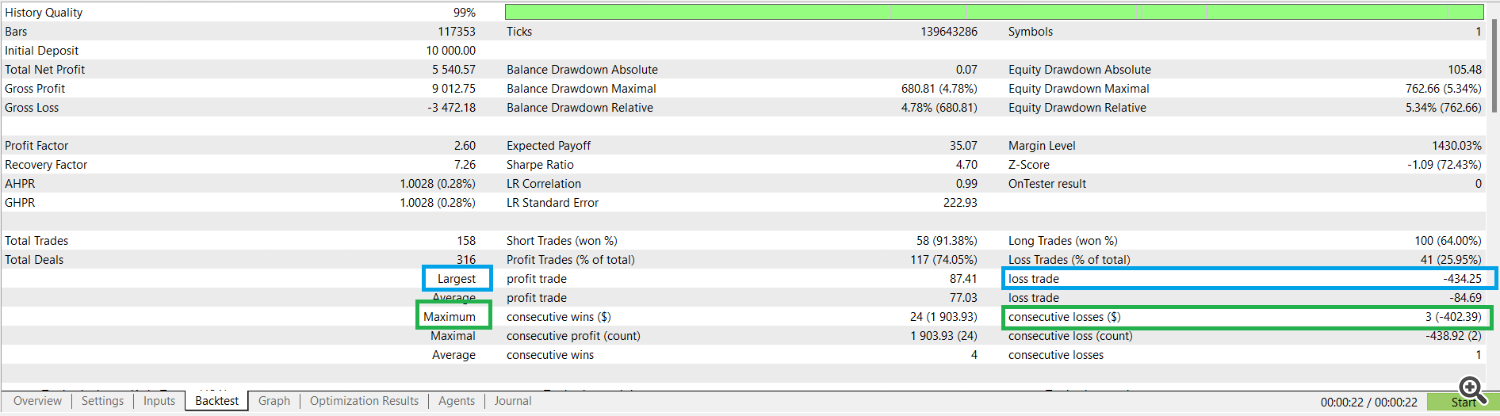Click the Profit Trades value 117 (74.05%)
Image resolution: width=1500 pixels, height=416 pixels.
[x=943, y=260]
